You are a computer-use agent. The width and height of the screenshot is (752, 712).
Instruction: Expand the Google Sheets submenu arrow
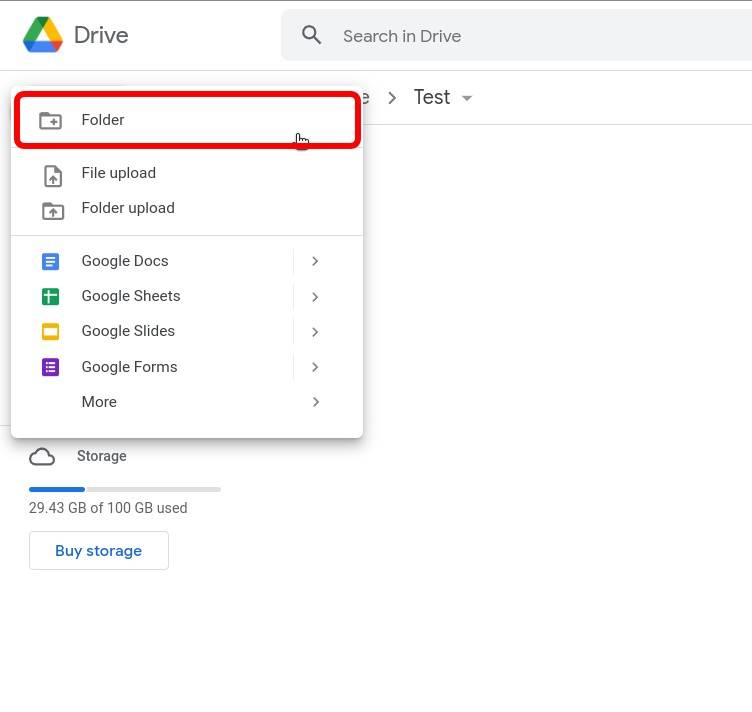click(x=315, y=297)
